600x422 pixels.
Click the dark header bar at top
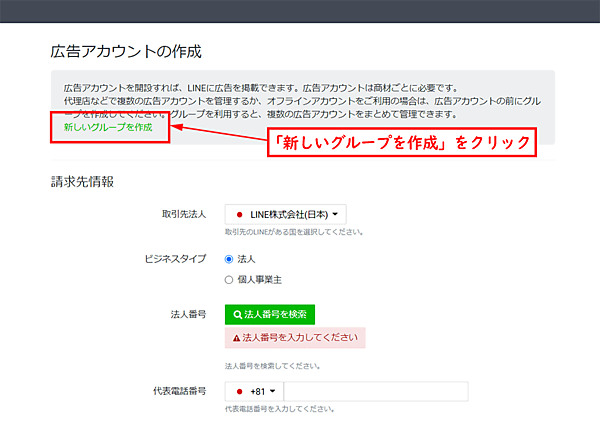(x=300, y=10)
